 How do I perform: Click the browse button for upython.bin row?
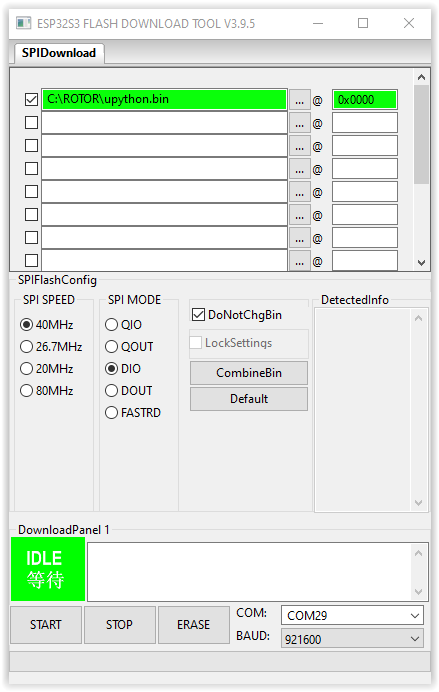click(300, 101)
